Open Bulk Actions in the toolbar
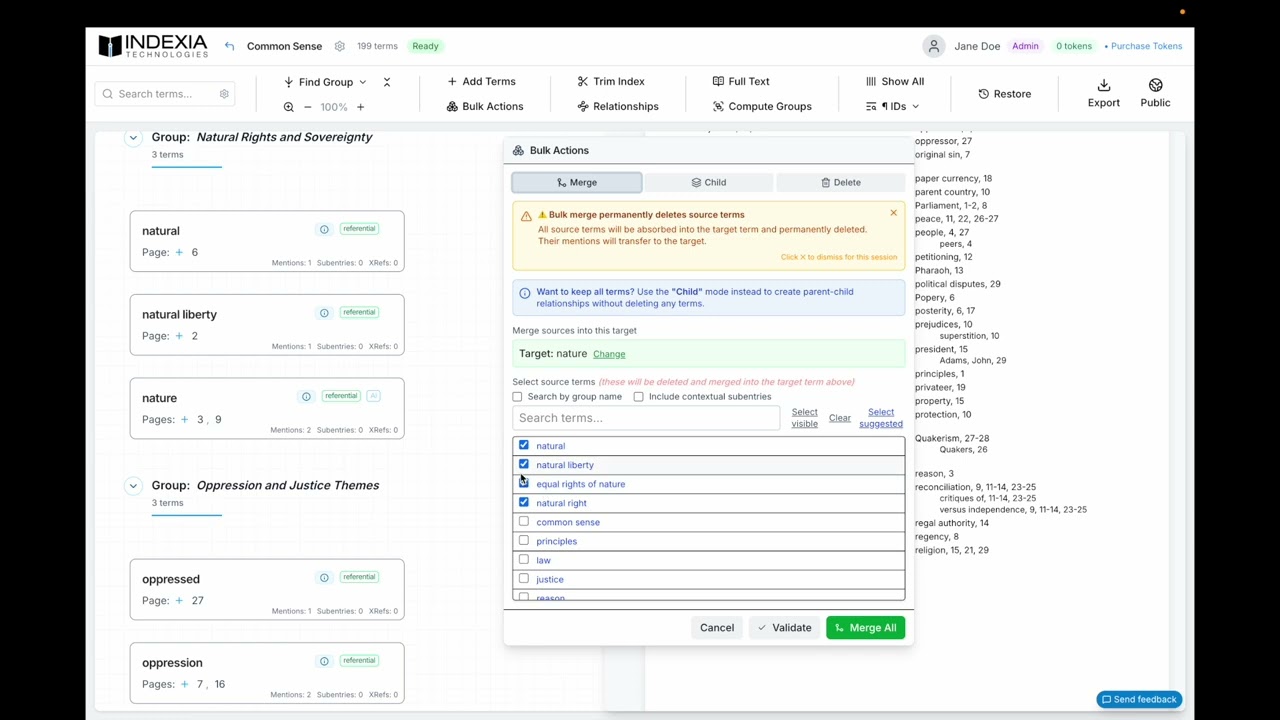The image size is (1280, 720). (x=485, y=107)
